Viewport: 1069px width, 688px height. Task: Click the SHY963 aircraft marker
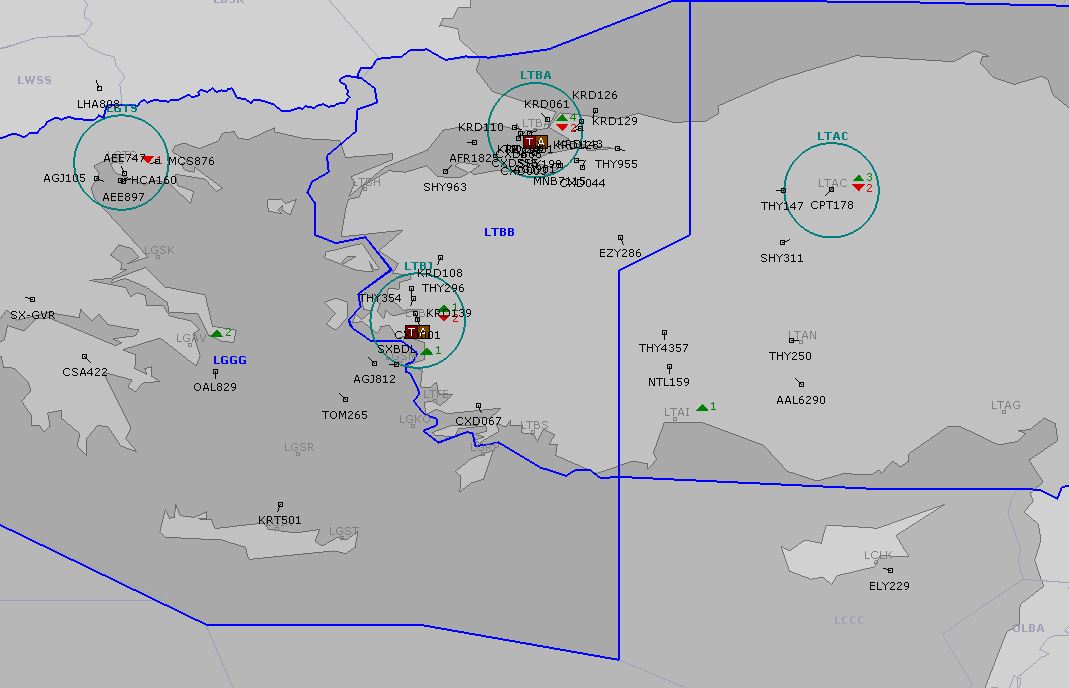pyautogui.click(x=446, y=172)
